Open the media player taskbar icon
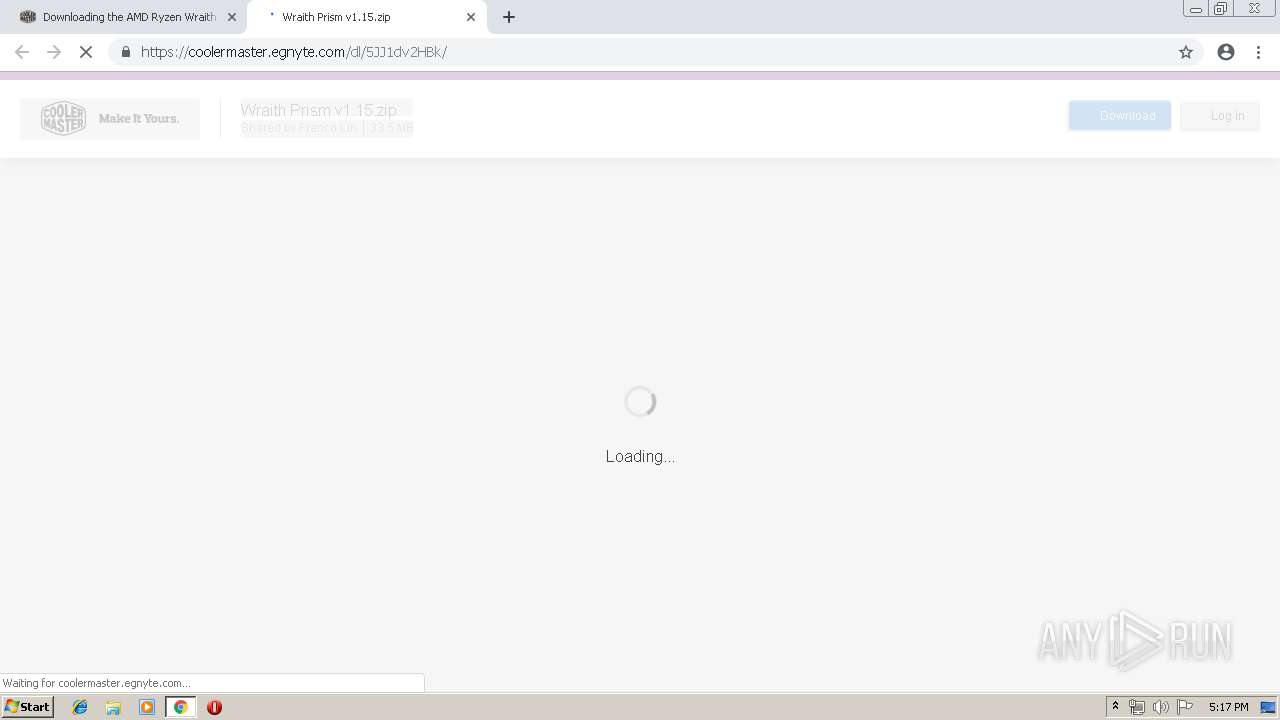This screenshot has width=1280, height=720. click(147, 707)
